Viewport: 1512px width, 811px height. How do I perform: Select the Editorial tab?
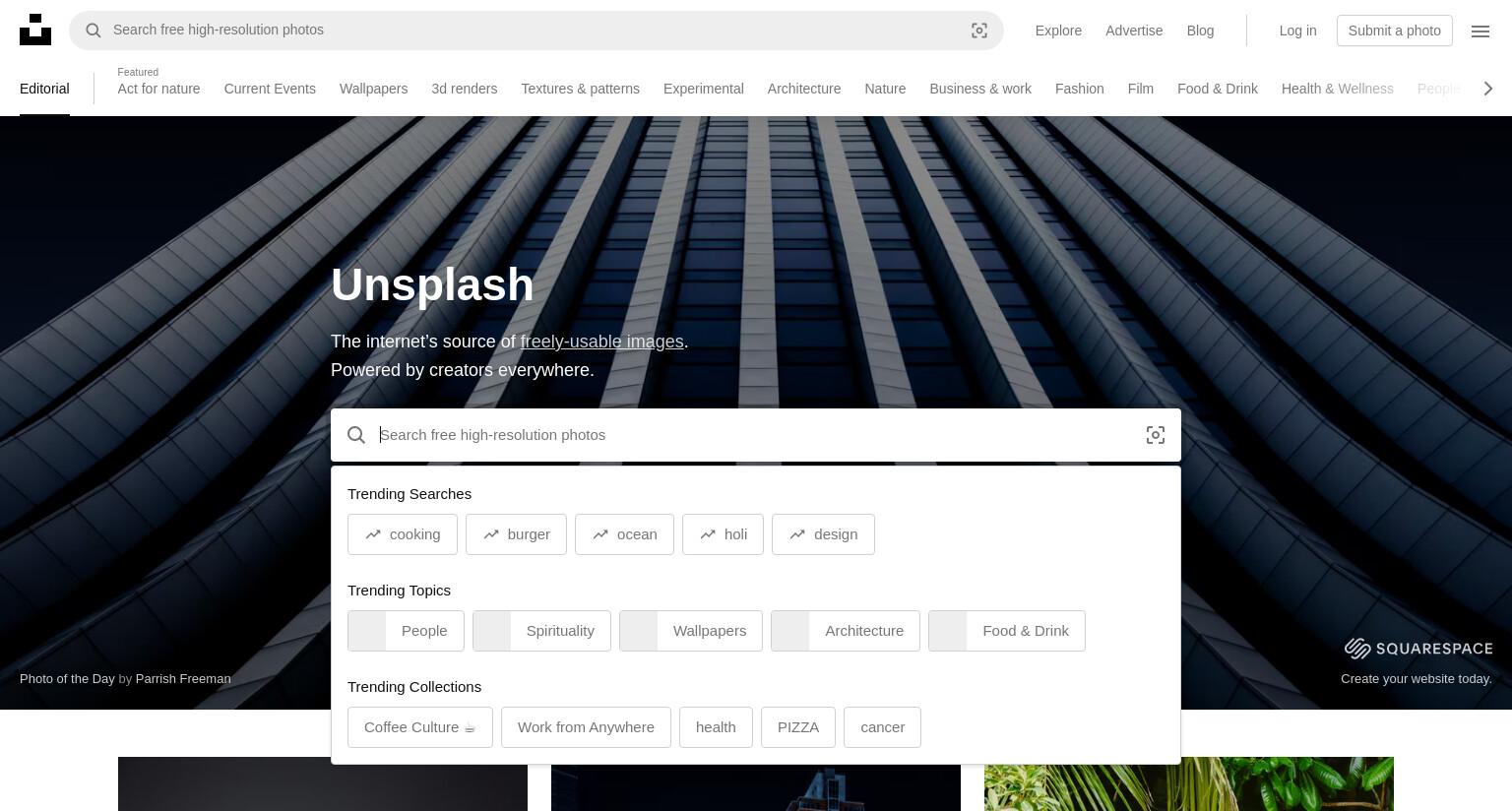pos(44,89)
